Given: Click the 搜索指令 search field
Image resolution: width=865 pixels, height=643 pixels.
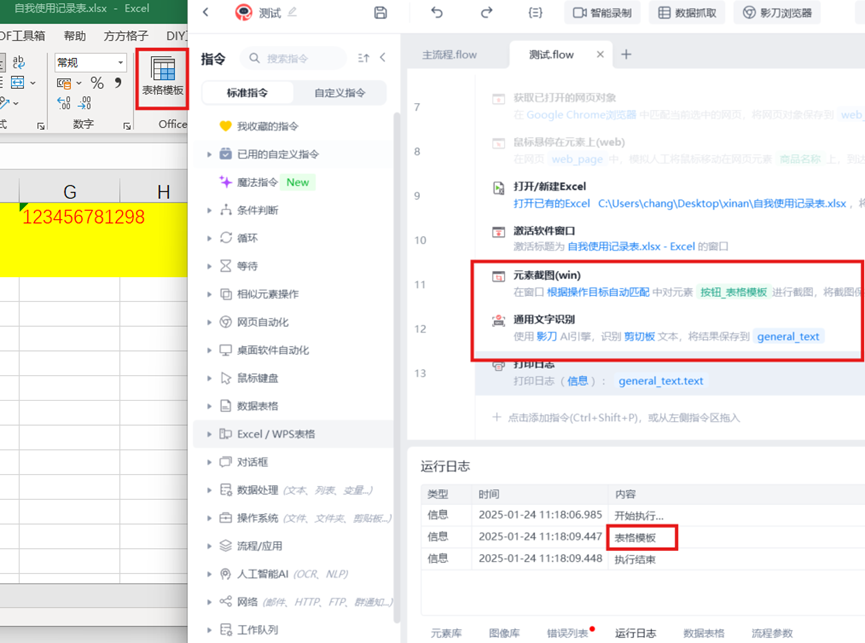Looking at the screenshot, I should click(x=293, y=58).
